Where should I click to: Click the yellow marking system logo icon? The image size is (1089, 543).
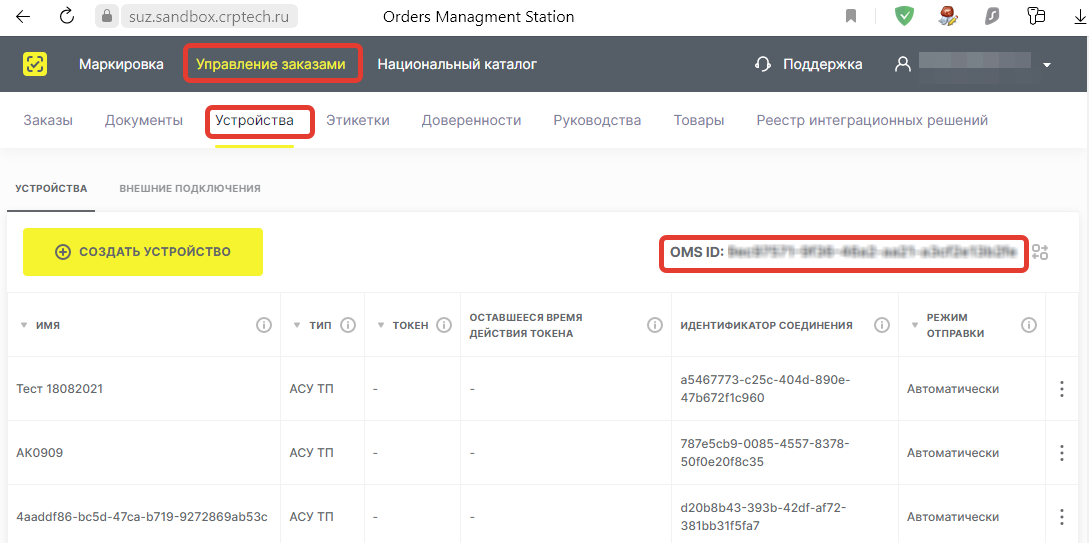pos(35,65)
